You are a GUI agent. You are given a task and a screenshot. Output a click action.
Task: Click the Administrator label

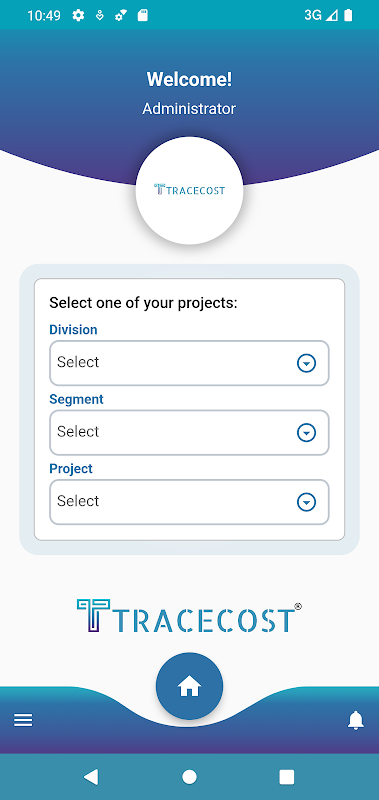[189, 109]
